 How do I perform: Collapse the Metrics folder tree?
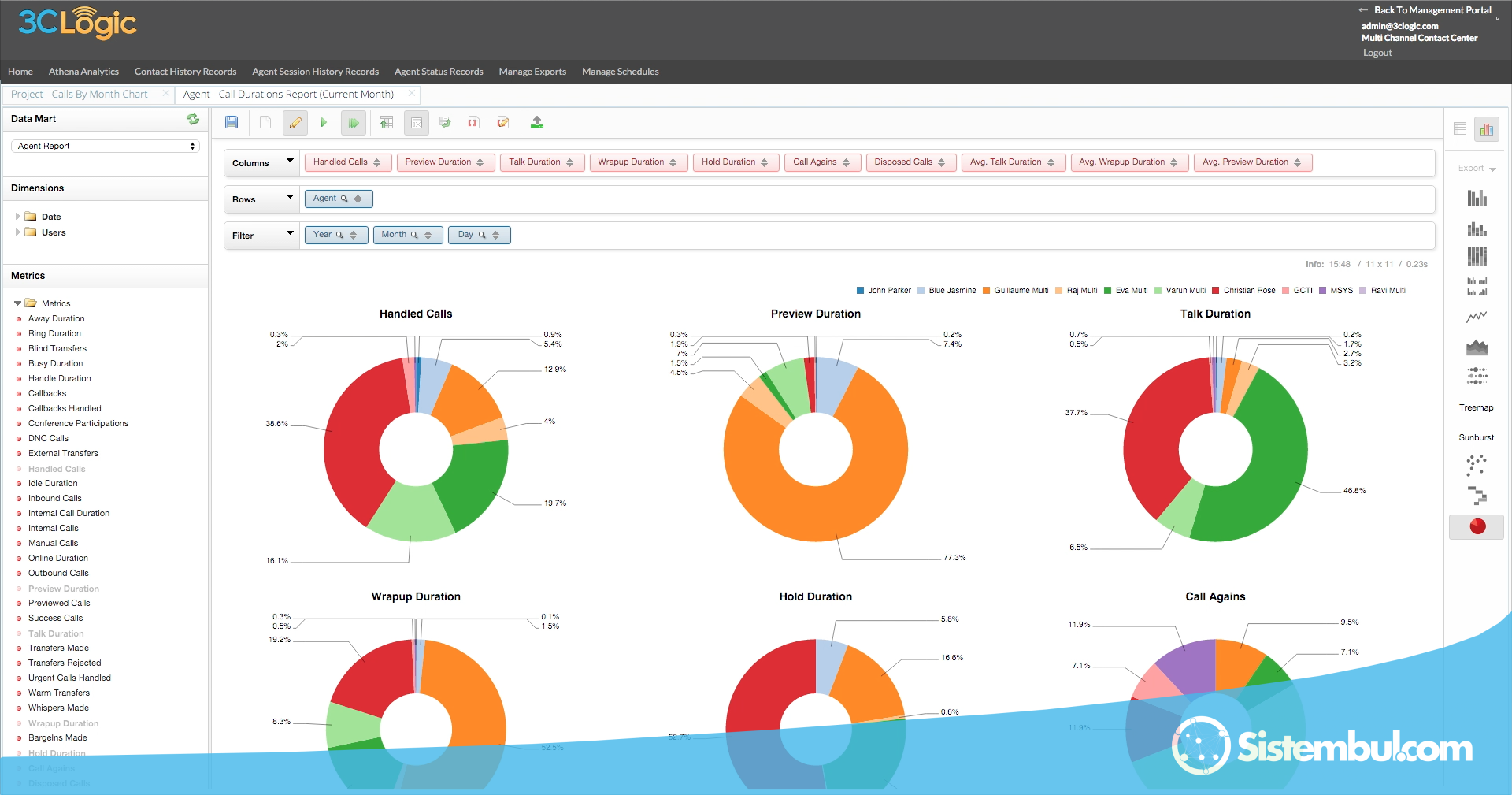click(x=17, y=303)
